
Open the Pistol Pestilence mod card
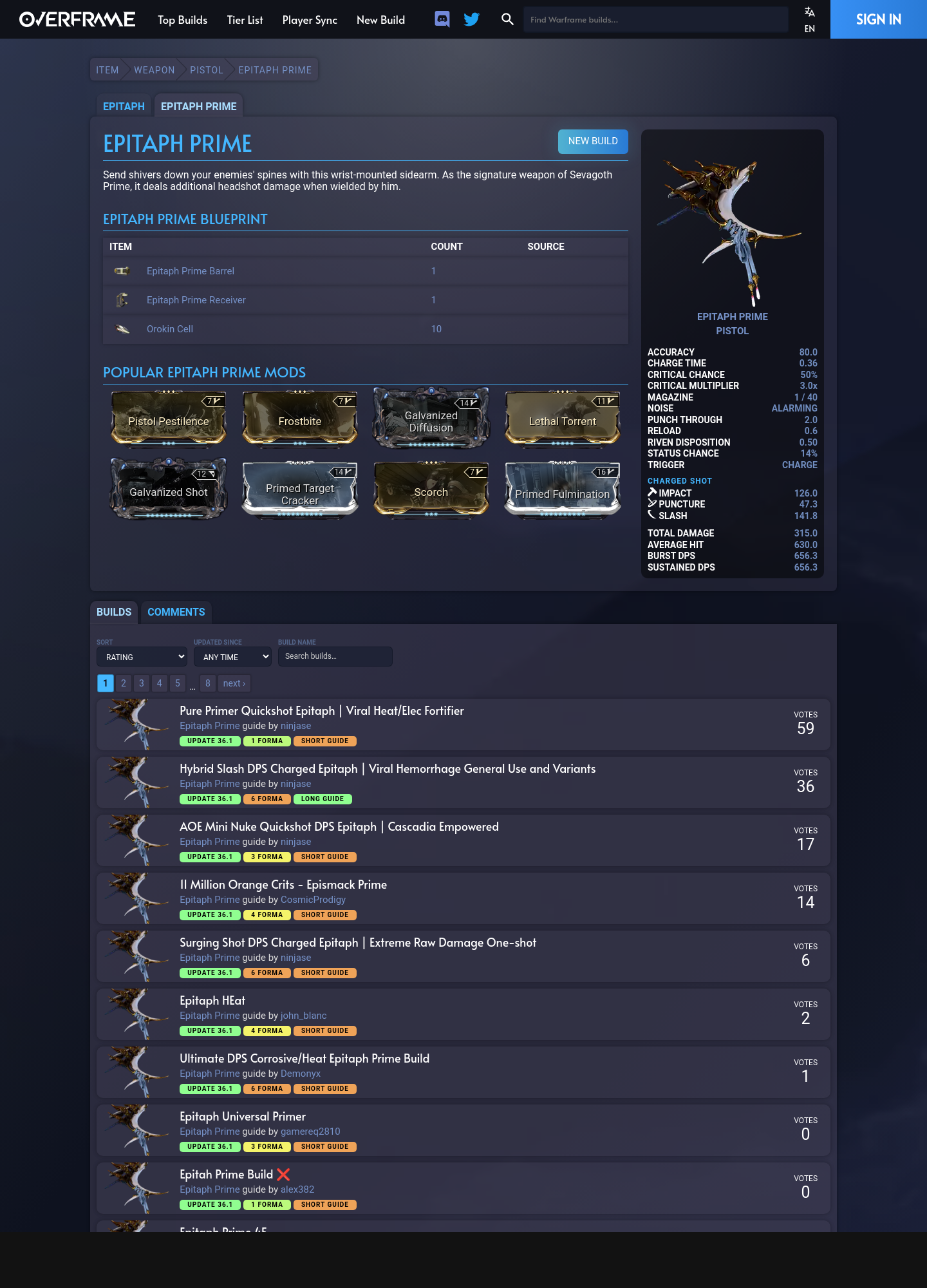[x=169, y=419]
